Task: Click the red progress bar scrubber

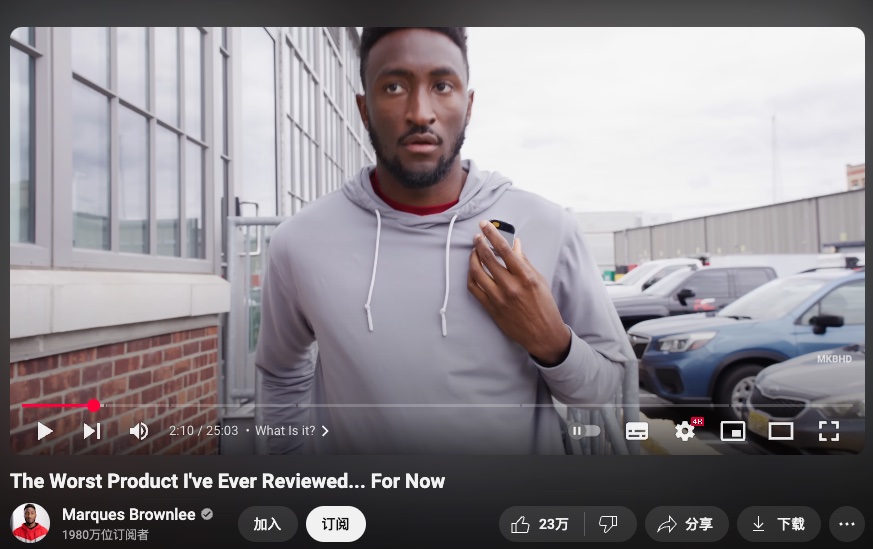Action: pyautogui.click(x=94, y=406)
